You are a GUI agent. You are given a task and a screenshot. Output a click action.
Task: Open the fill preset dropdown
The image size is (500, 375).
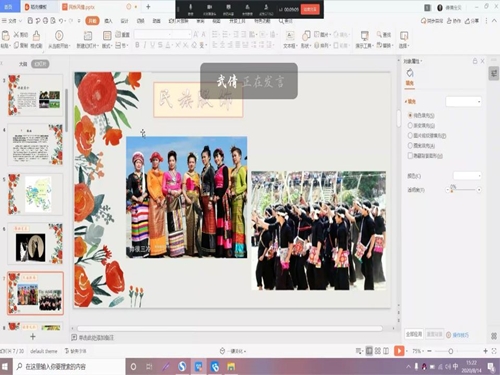click(463, 101)
